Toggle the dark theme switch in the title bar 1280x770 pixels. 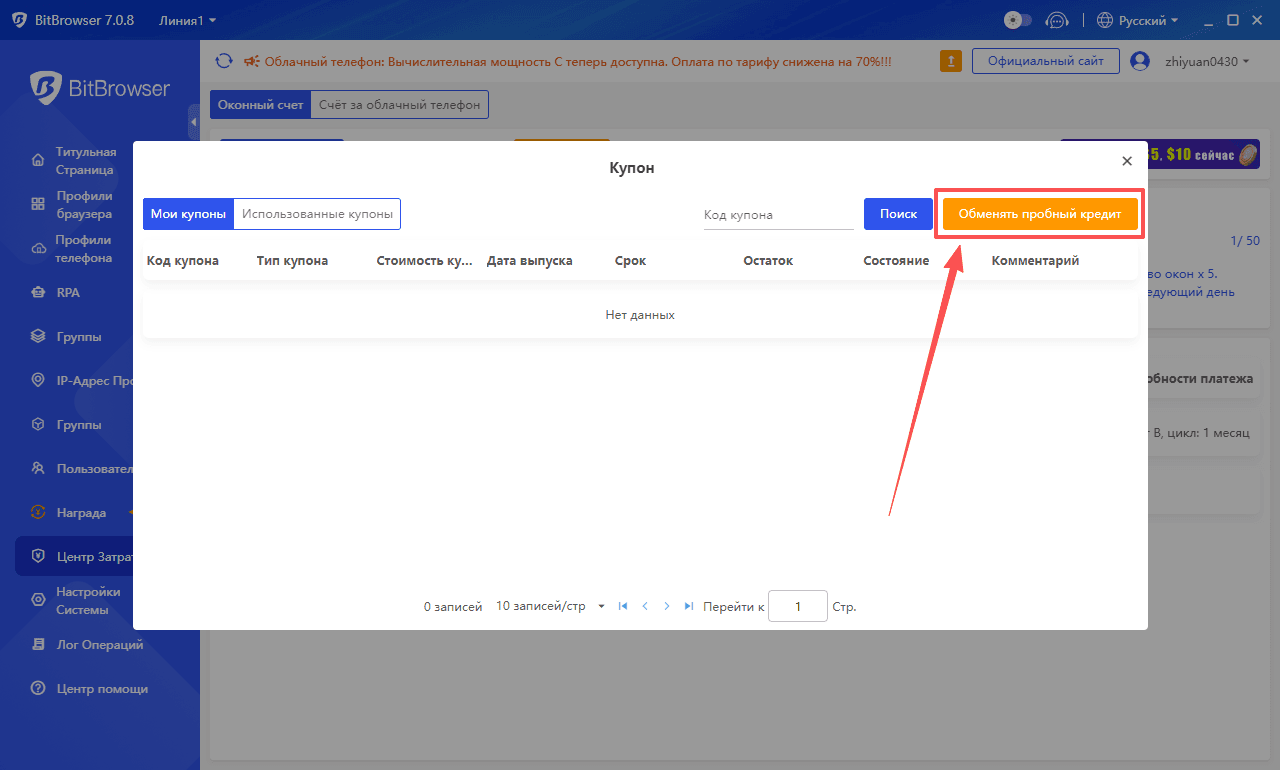pyautogui.click(x=1017, y=19)
